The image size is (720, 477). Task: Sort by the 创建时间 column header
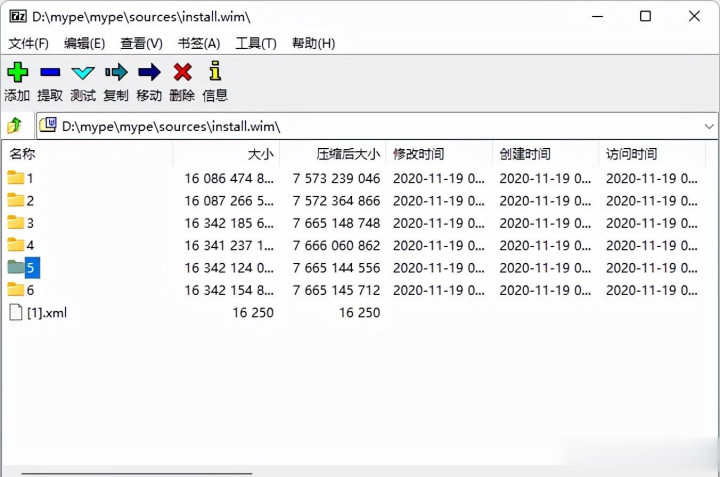[546, 154]
